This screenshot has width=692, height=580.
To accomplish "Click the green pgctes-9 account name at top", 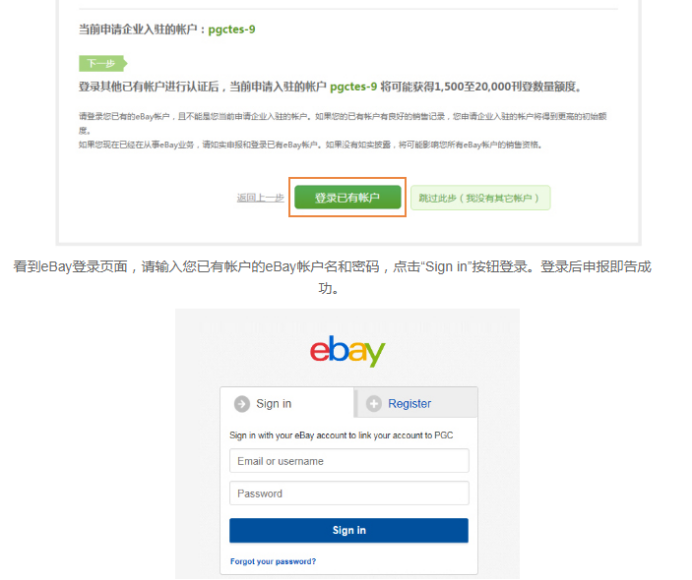I will [x=232, y=30].
